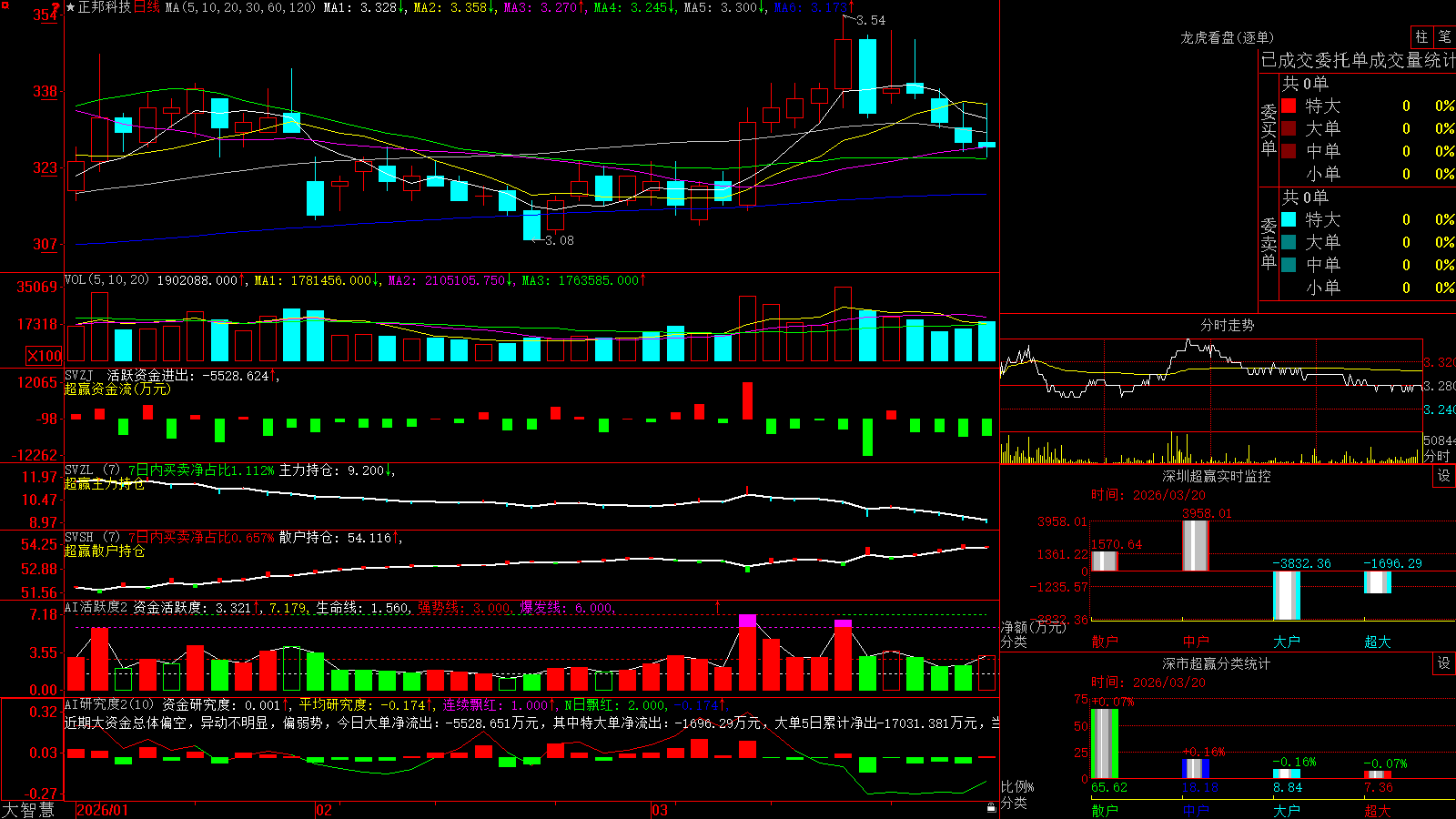Open the MA(5,10,20,30,60,120) indicator parameters
The width and height of the screenshot is (1456, 819).
pos(240,7)
